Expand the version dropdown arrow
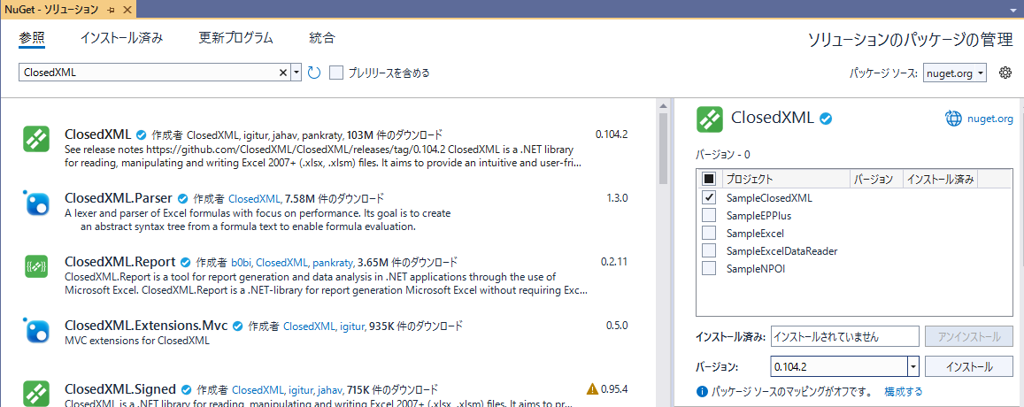 click(913, 367)
